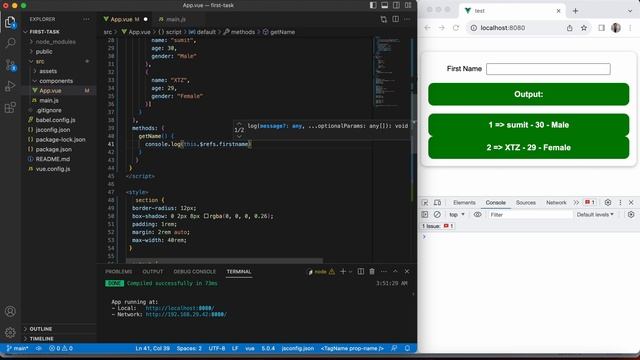Split the editor to the right

[x=396, y=19]
